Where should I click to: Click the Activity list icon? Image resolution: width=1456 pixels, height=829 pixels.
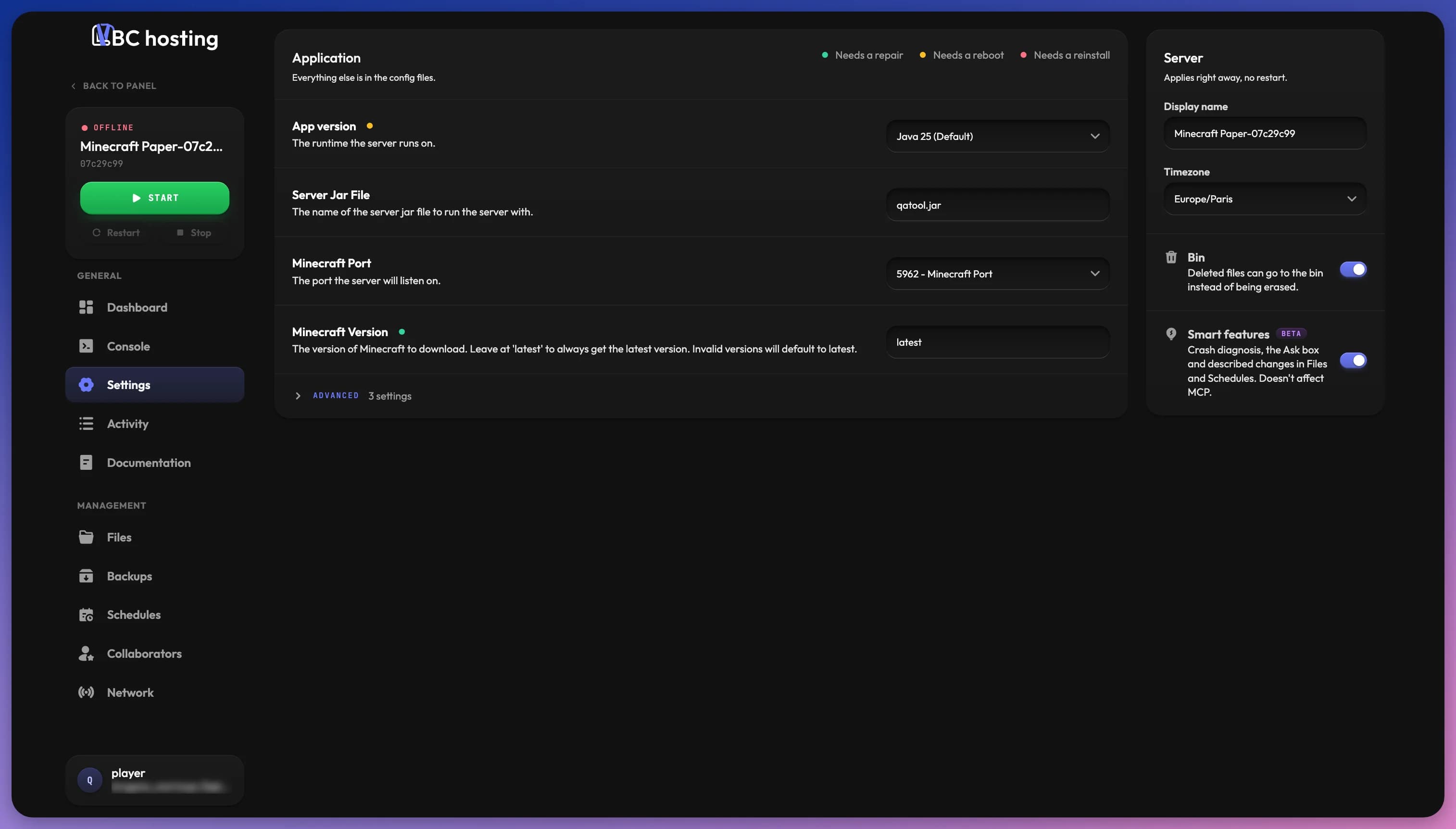86,424
